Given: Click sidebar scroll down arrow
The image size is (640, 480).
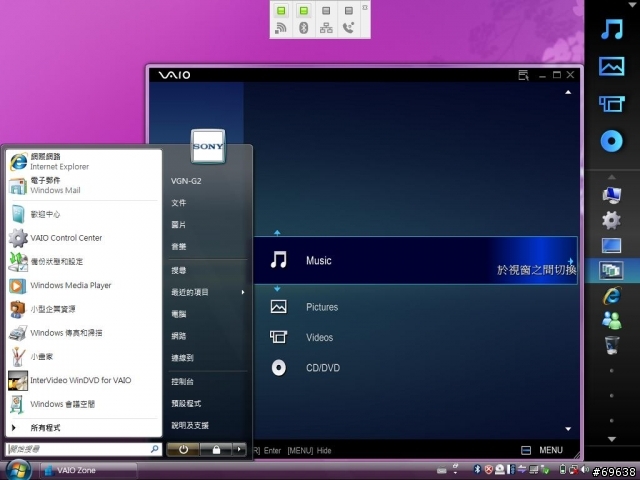Looking at the screenshot, I should (x=611, y=439).
